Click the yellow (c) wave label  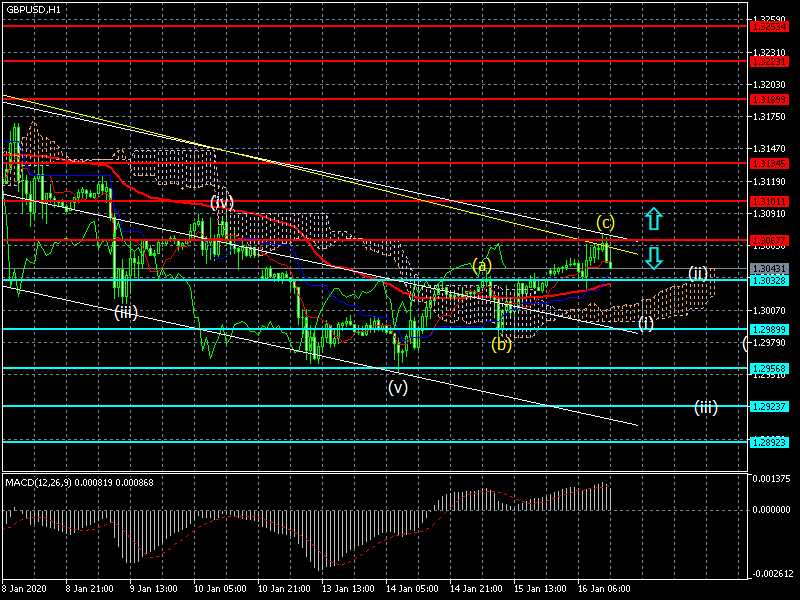(606, 222)
